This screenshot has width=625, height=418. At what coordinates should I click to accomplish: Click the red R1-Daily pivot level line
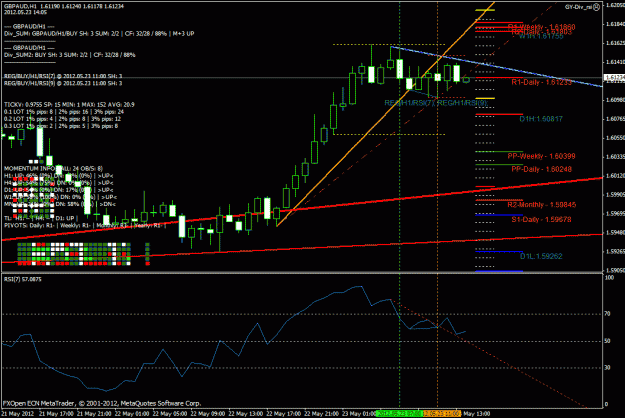[x=499, y=78]
